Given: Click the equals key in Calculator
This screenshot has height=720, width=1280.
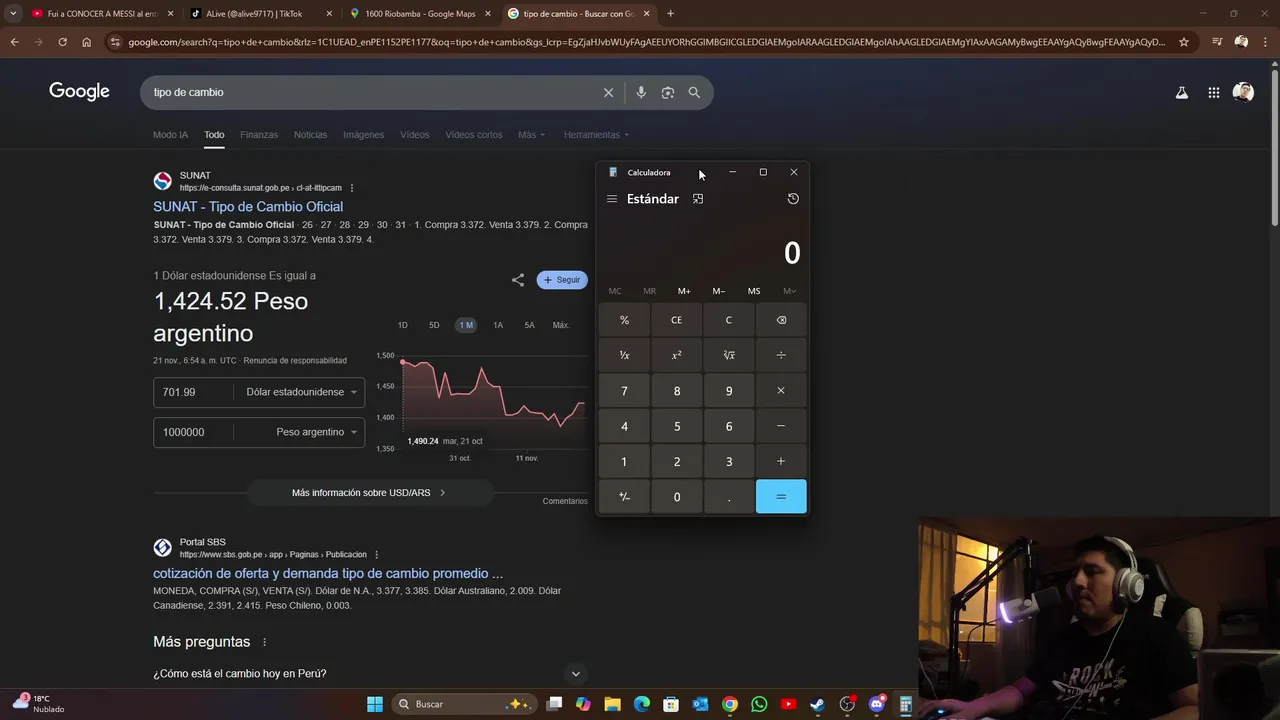Looking at the screenshot, I should [781, 497].
